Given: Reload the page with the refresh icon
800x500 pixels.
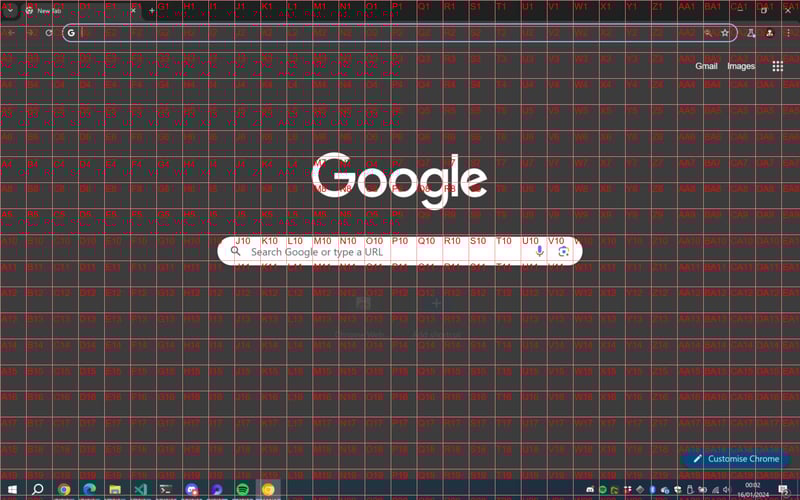Looking at the screenshot, I should coord(49,33).
